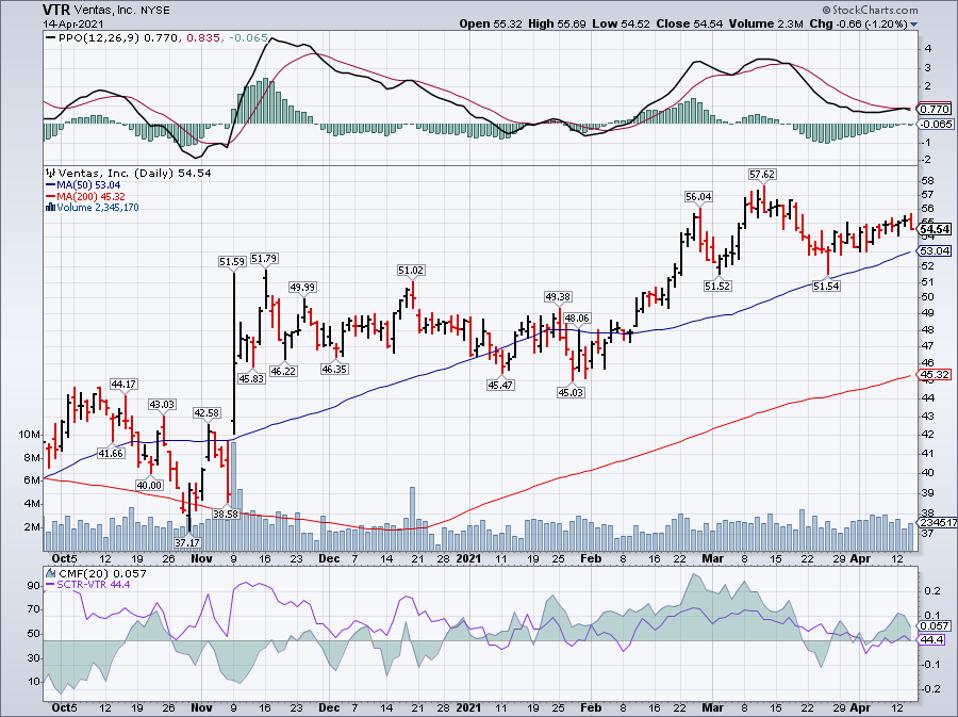Click the MA(50) 53.04 legend entry
The width and height of the screenshot is (958, 717).
point(88,185)
